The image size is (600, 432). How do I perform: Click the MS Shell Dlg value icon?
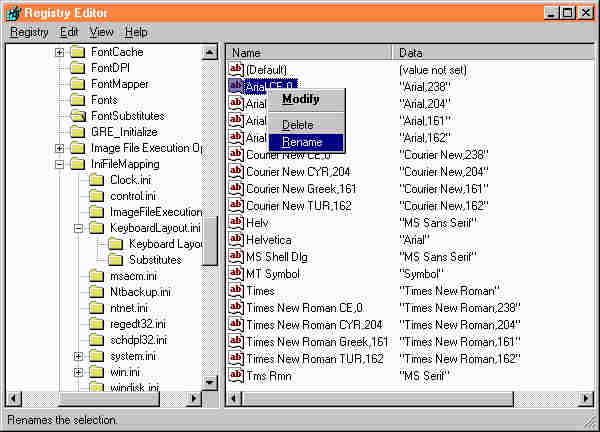(236, 256)
